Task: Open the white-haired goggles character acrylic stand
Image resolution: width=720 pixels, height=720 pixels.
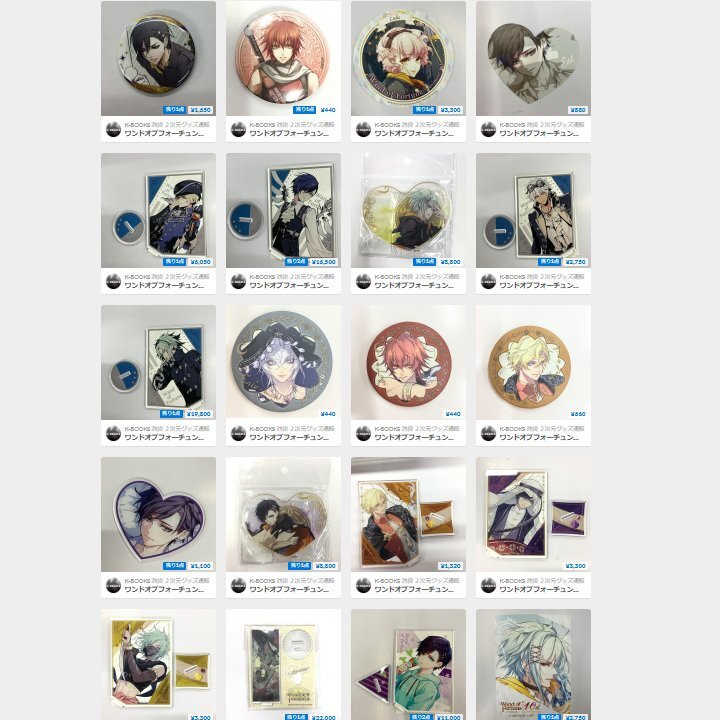Action: coord(533,210)
